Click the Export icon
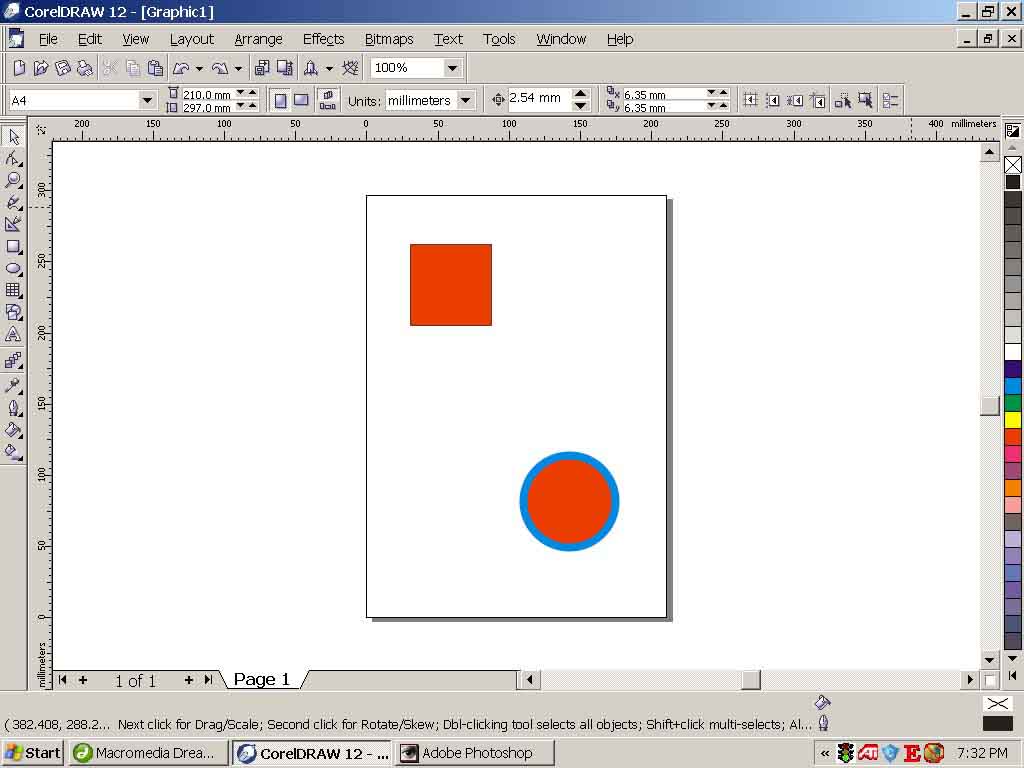The height and width of the screenshot is (768, 1024). [285, 68]
